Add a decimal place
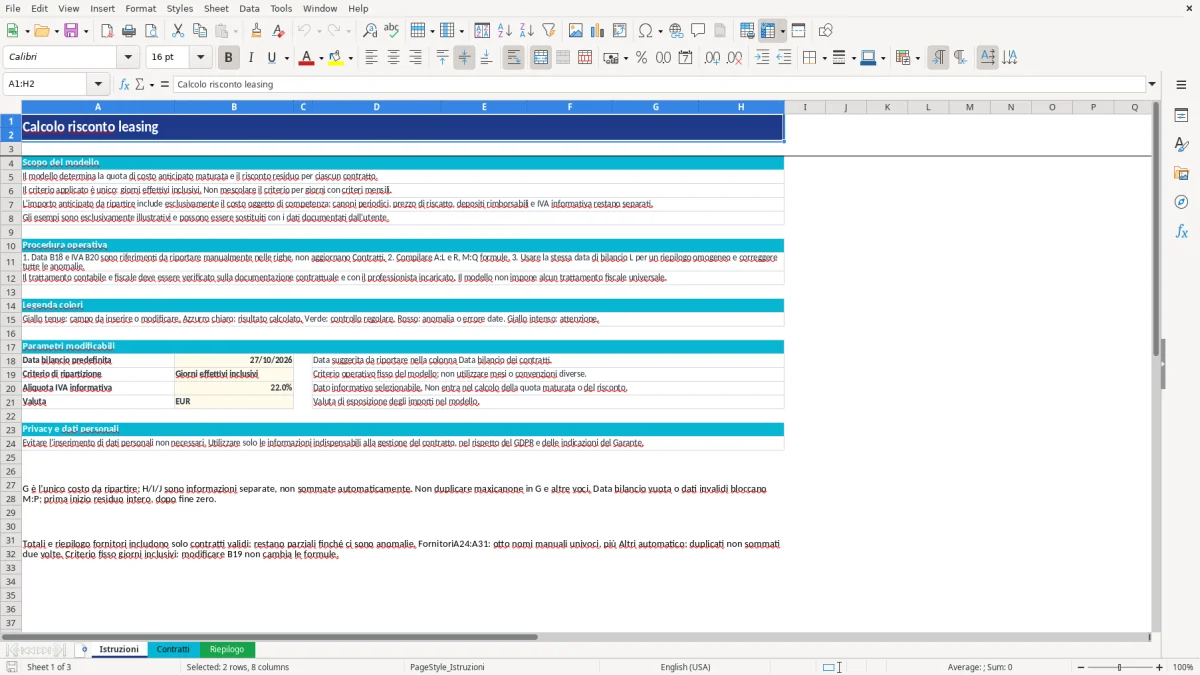Image resolution: width=1200 pixels, height=675 pixels. [x=712, y=58]
